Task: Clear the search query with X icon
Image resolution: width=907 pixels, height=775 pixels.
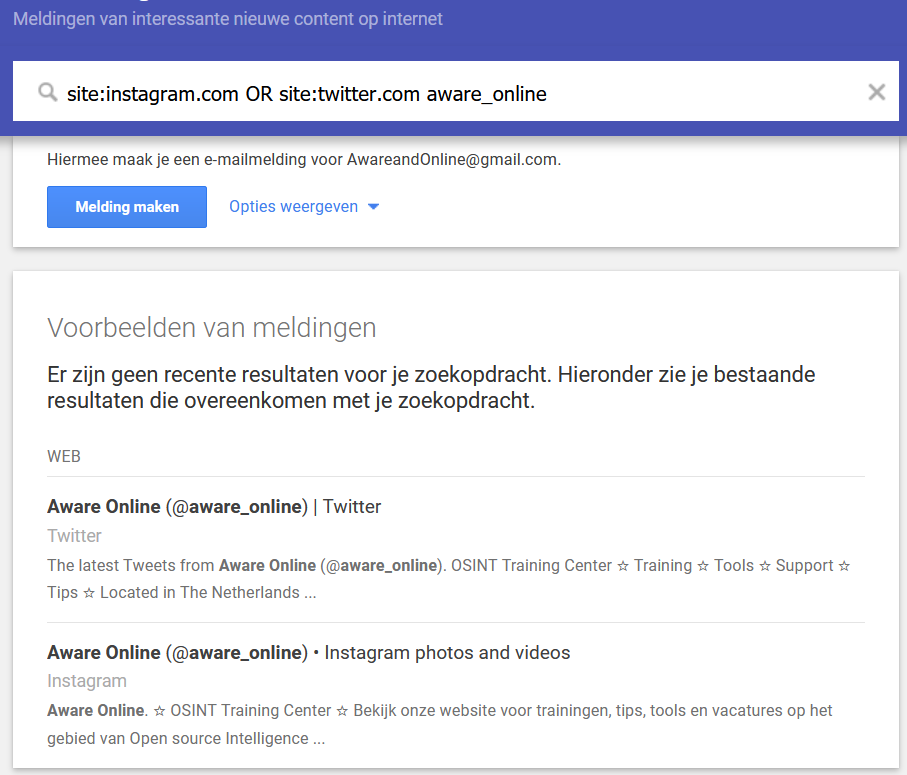Action: coord(876,92)
